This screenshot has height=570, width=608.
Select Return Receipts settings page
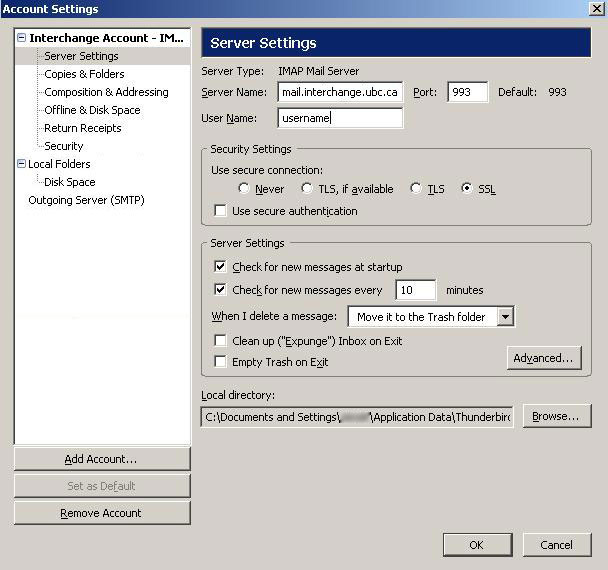[x=82, y=128]
